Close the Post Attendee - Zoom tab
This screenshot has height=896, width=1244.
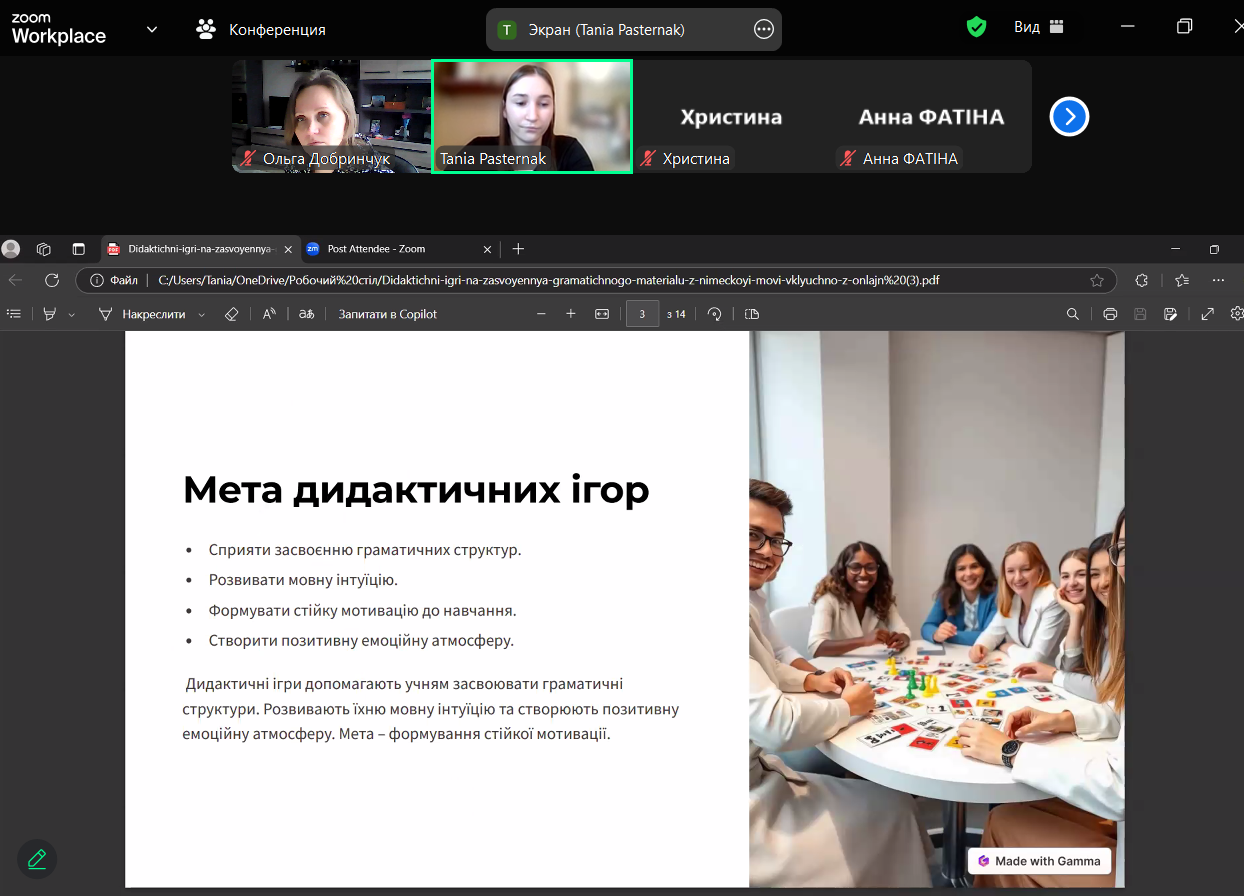[x=488, y=249]
